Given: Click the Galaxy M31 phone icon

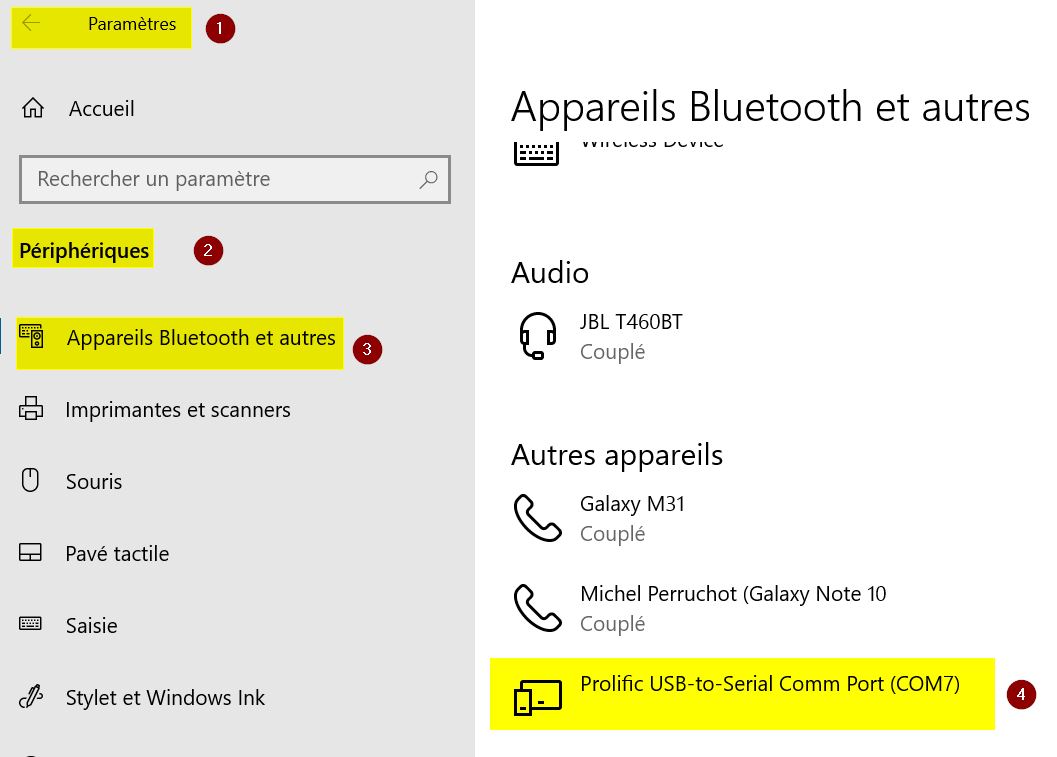Looking at the screenshot, I should [x=537, y=518].
